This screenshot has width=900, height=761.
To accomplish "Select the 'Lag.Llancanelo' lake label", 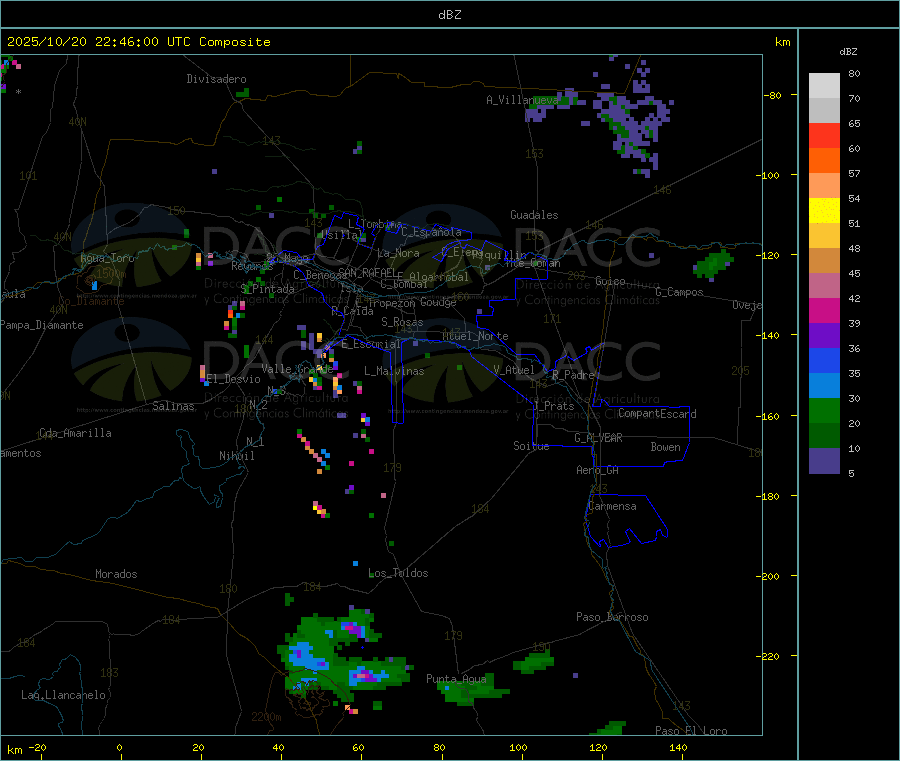I will 63,695.
